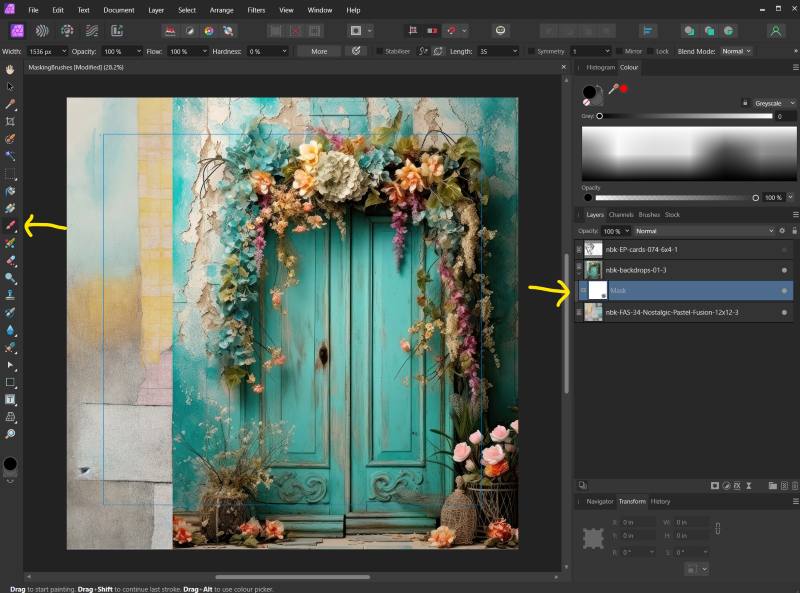
Task: Hide the nbk-backdrops-01-3 layer
Action: click(x=784, y=270)
